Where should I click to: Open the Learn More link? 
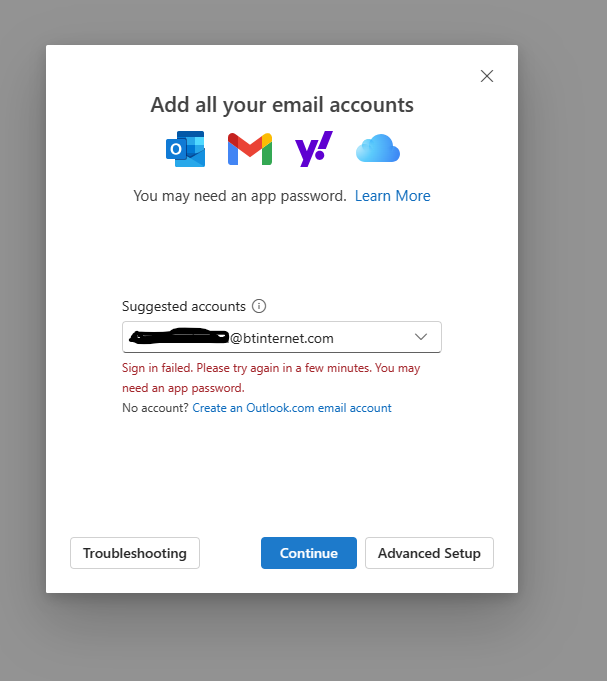392,196
